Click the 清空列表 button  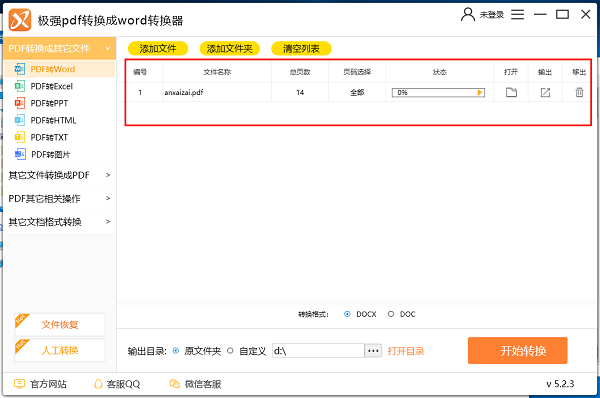301,49
